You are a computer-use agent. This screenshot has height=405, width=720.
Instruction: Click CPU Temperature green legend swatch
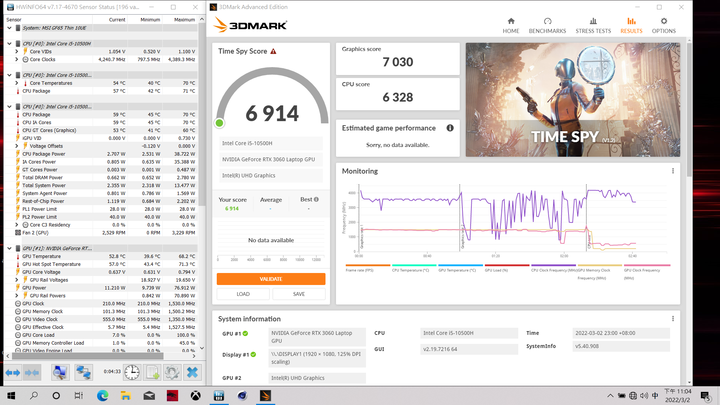tap(414, 265)
